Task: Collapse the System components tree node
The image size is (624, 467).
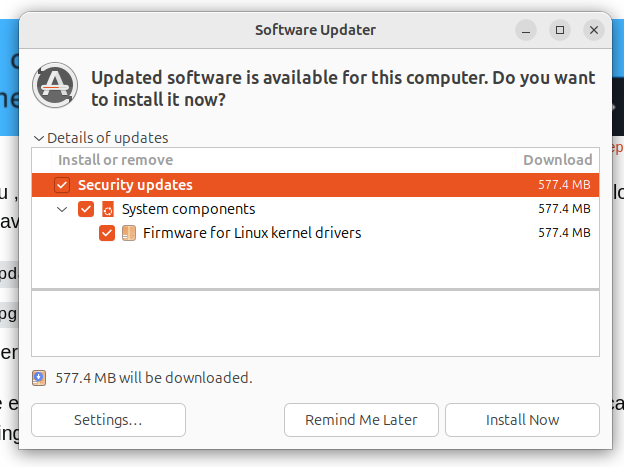Action: point(63,209)
